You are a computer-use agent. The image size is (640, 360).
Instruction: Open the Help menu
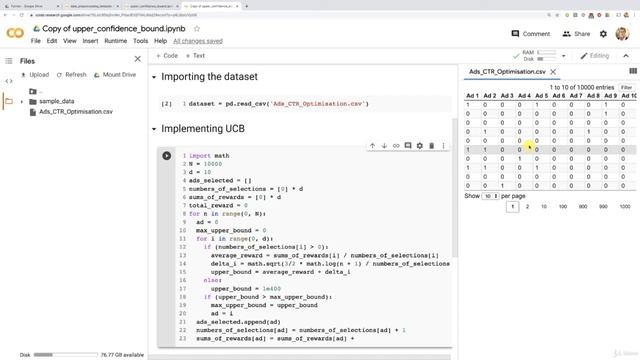(x=160, y=41)
